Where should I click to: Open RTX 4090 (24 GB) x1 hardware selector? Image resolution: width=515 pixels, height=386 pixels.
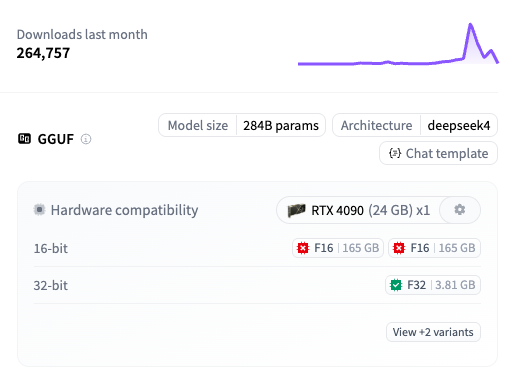coord(359,210)
